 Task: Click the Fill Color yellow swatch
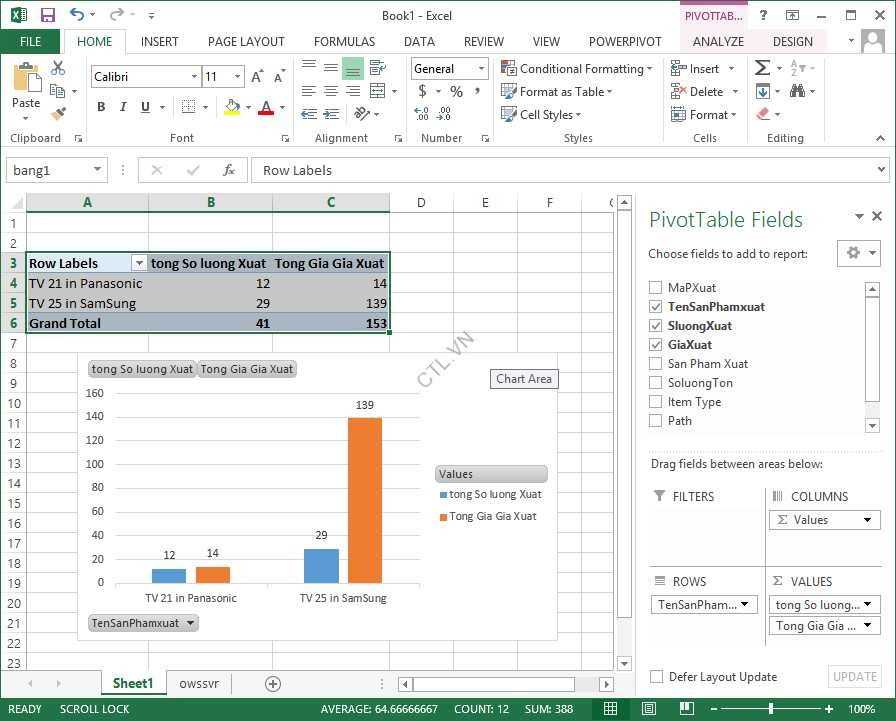232,107
